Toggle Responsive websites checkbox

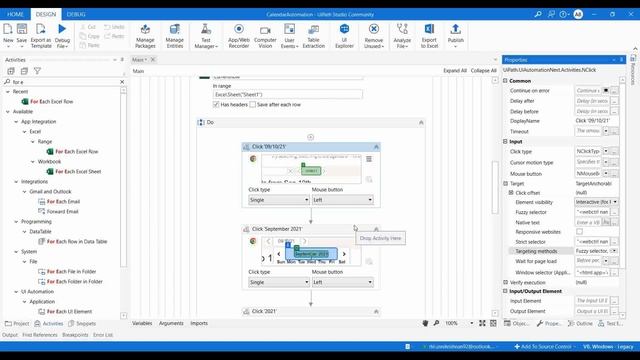(579, 232)
